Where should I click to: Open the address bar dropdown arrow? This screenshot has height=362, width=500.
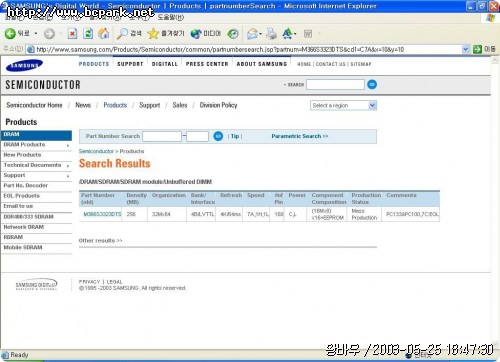click(465, 49)
